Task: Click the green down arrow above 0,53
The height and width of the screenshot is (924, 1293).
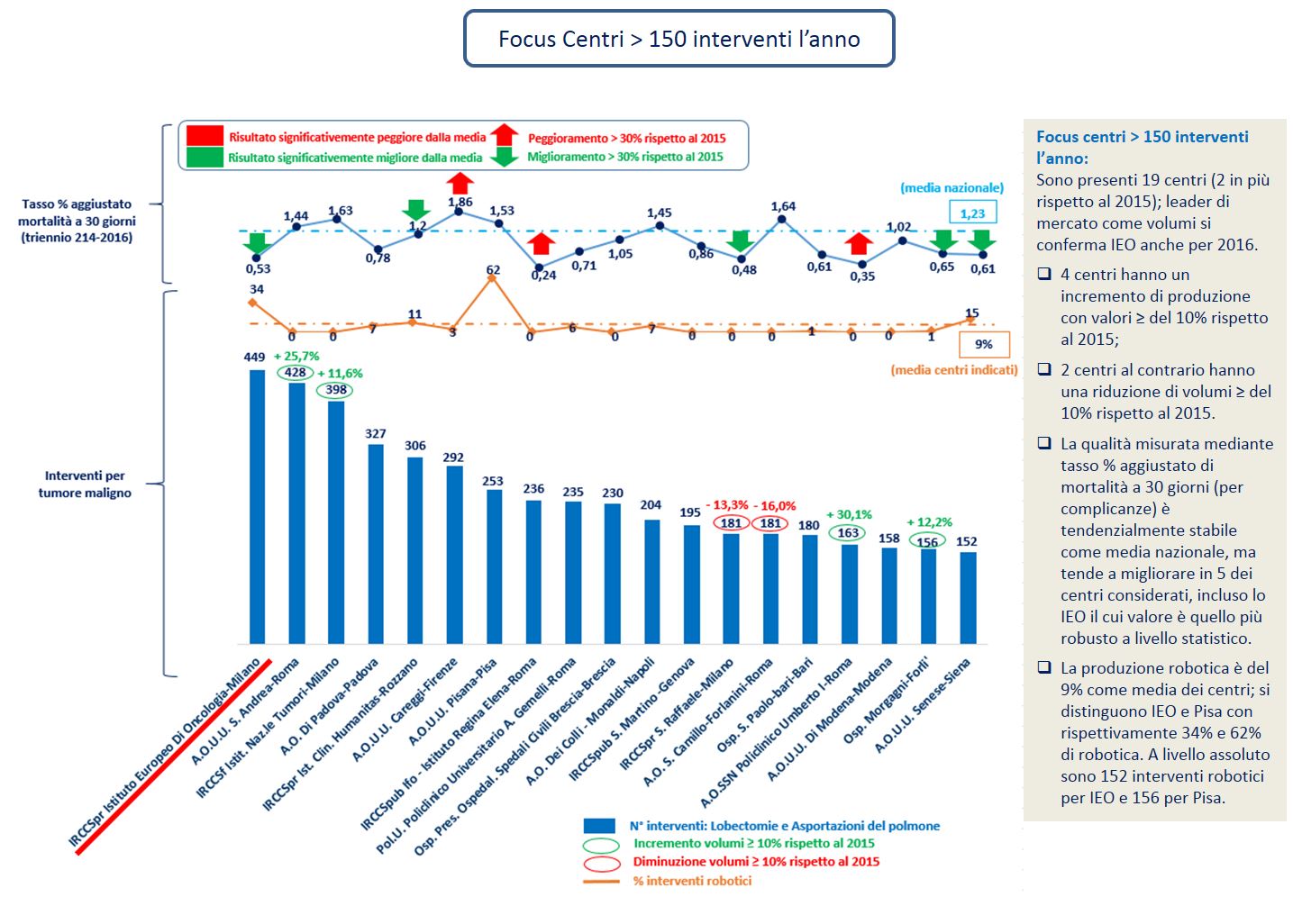Action: [258, 243]
